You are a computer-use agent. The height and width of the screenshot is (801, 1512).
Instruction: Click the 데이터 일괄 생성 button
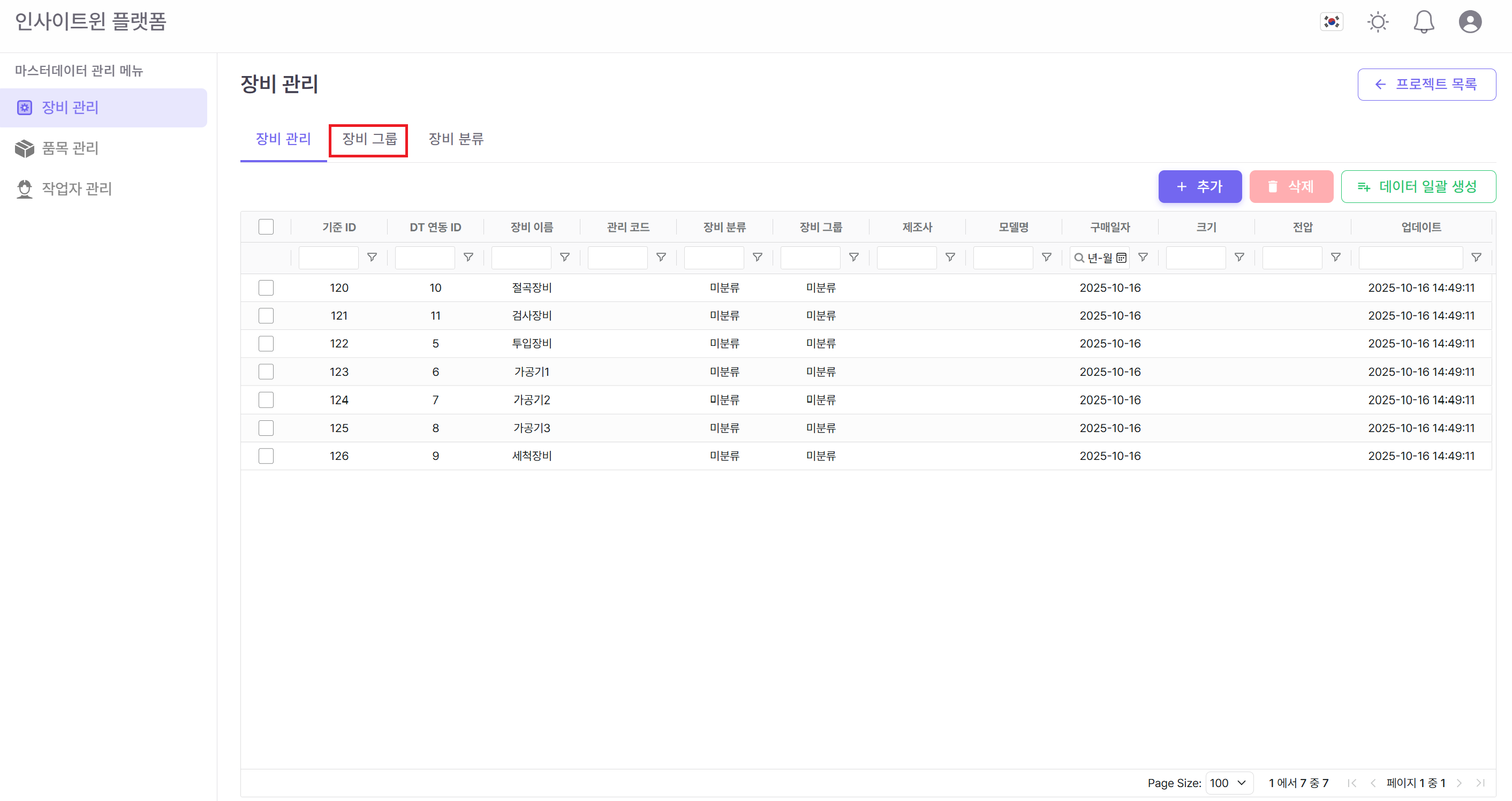[x=1418, y=187]
